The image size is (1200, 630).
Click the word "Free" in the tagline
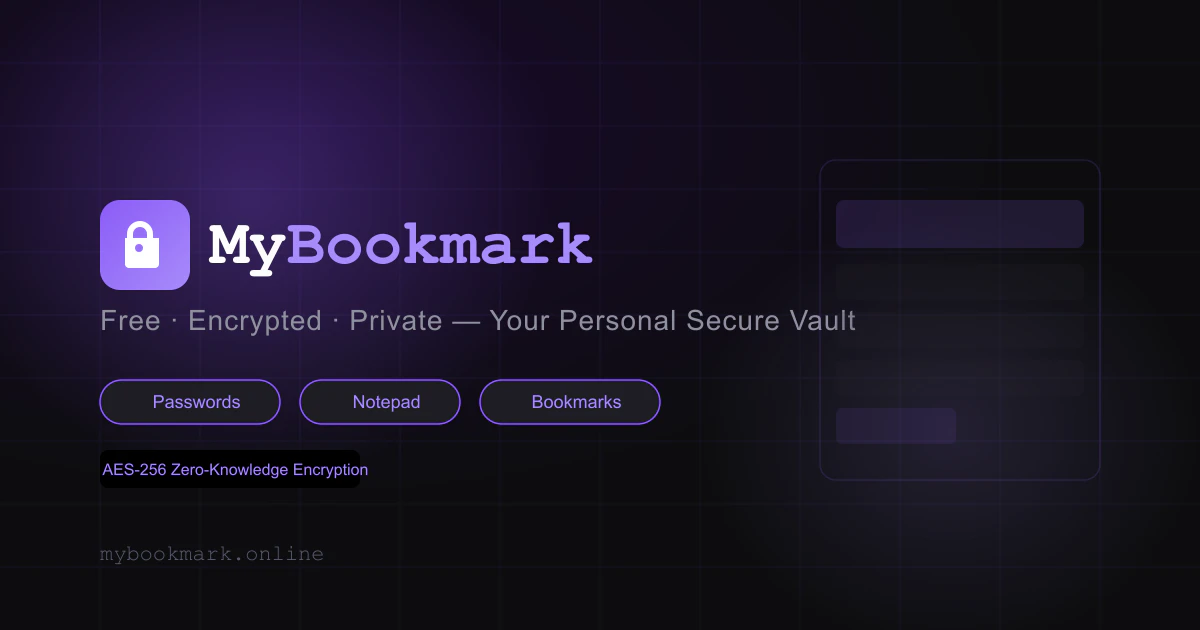(x=130, y=321)
